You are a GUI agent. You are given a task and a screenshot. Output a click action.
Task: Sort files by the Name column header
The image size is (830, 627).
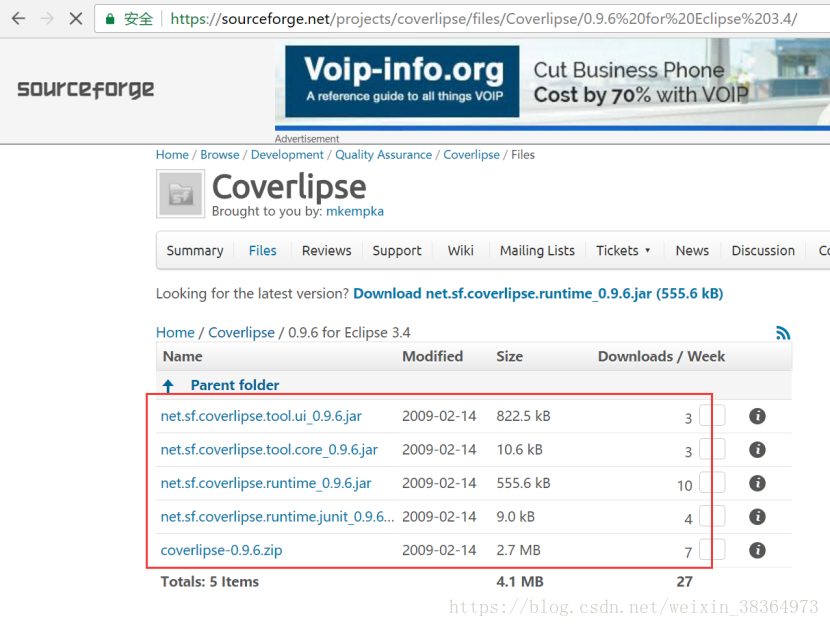pos(183,357)
